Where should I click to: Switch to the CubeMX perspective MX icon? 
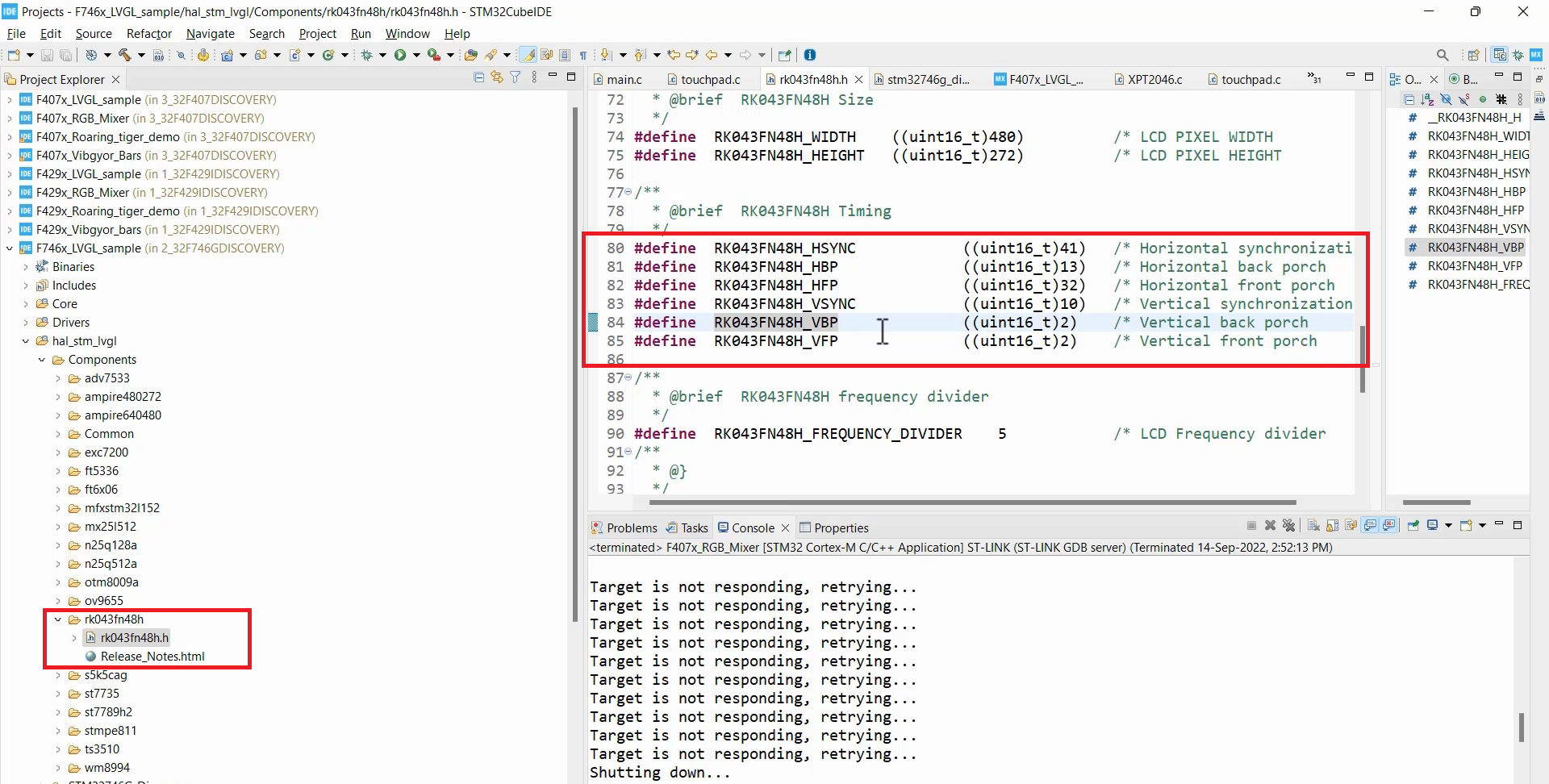click(1536, 55)
